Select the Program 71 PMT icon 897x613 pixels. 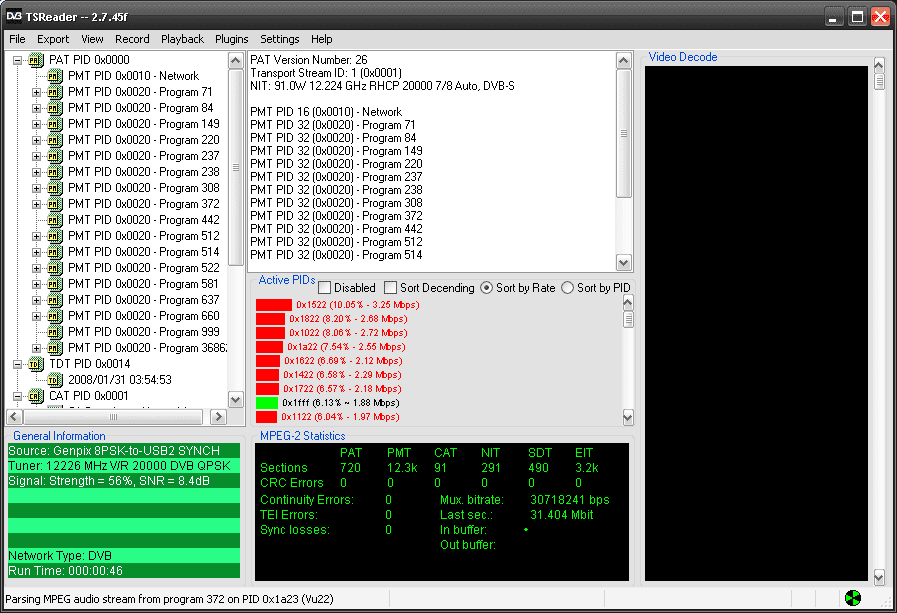pyautogui.click(x=54, y=91)
